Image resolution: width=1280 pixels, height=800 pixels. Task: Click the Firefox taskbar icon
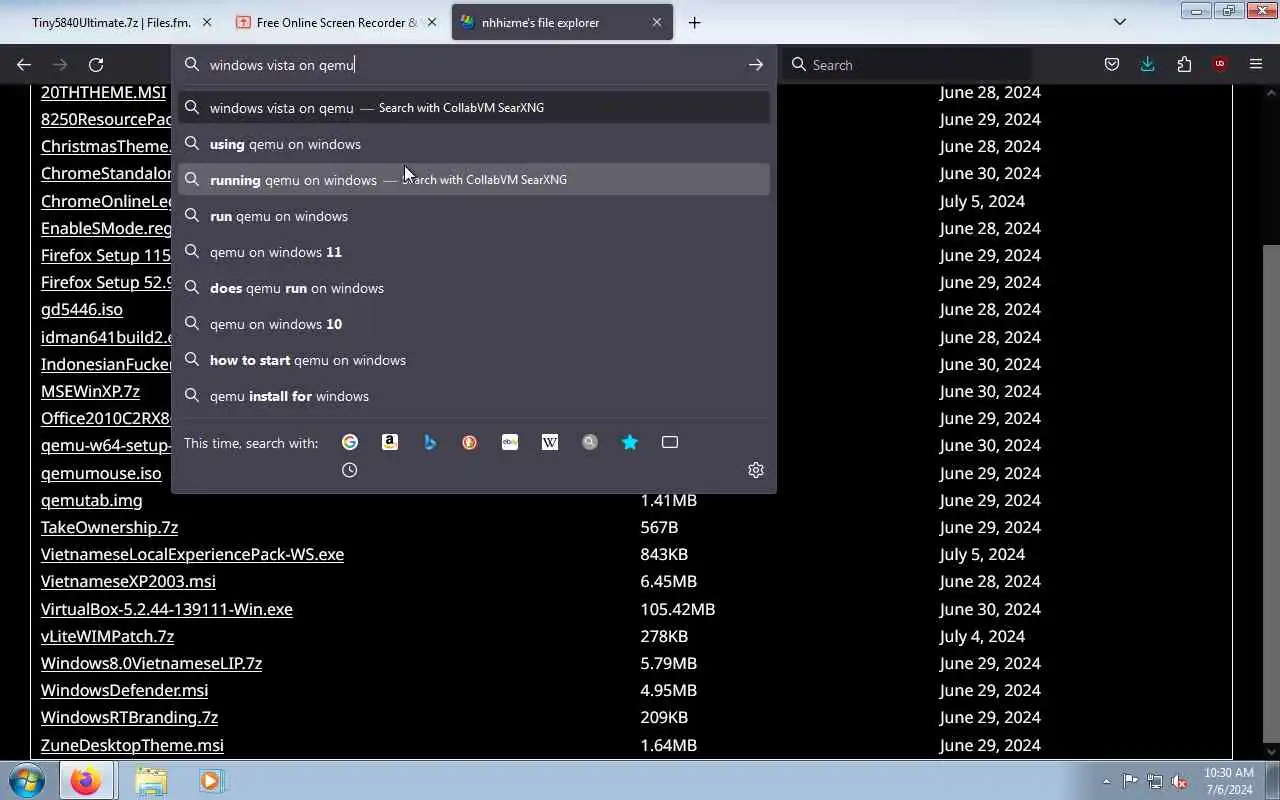pyautogui.click(x=86, y=780)
